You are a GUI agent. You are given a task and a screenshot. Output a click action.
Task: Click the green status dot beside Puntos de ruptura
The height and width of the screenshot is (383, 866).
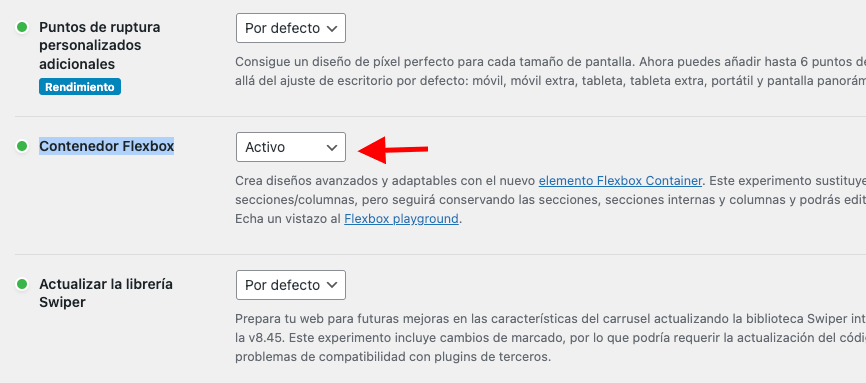22,27
